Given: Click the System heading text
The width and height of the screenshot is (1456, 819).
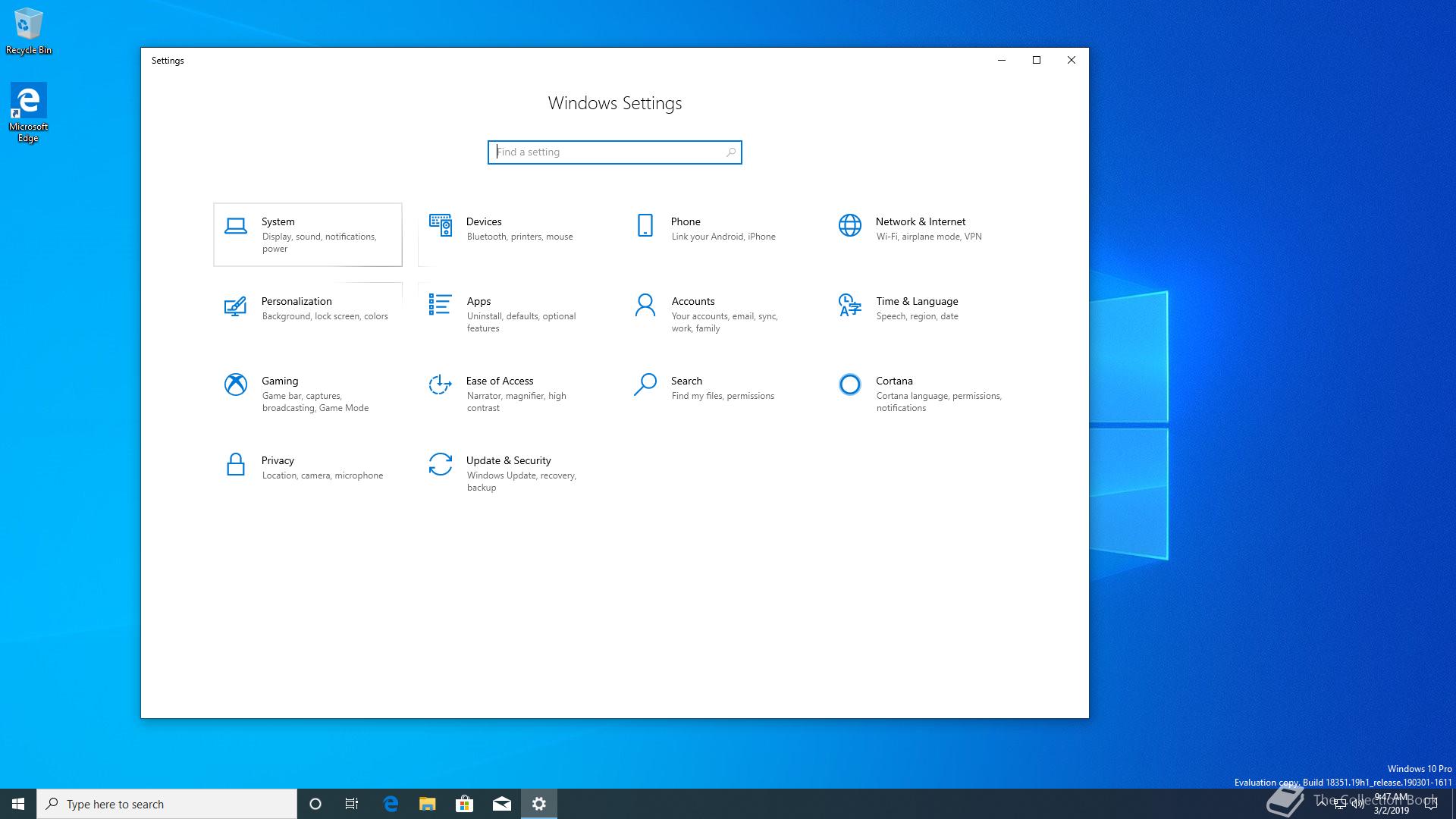Looking at the screenshot, I should 278,221.
